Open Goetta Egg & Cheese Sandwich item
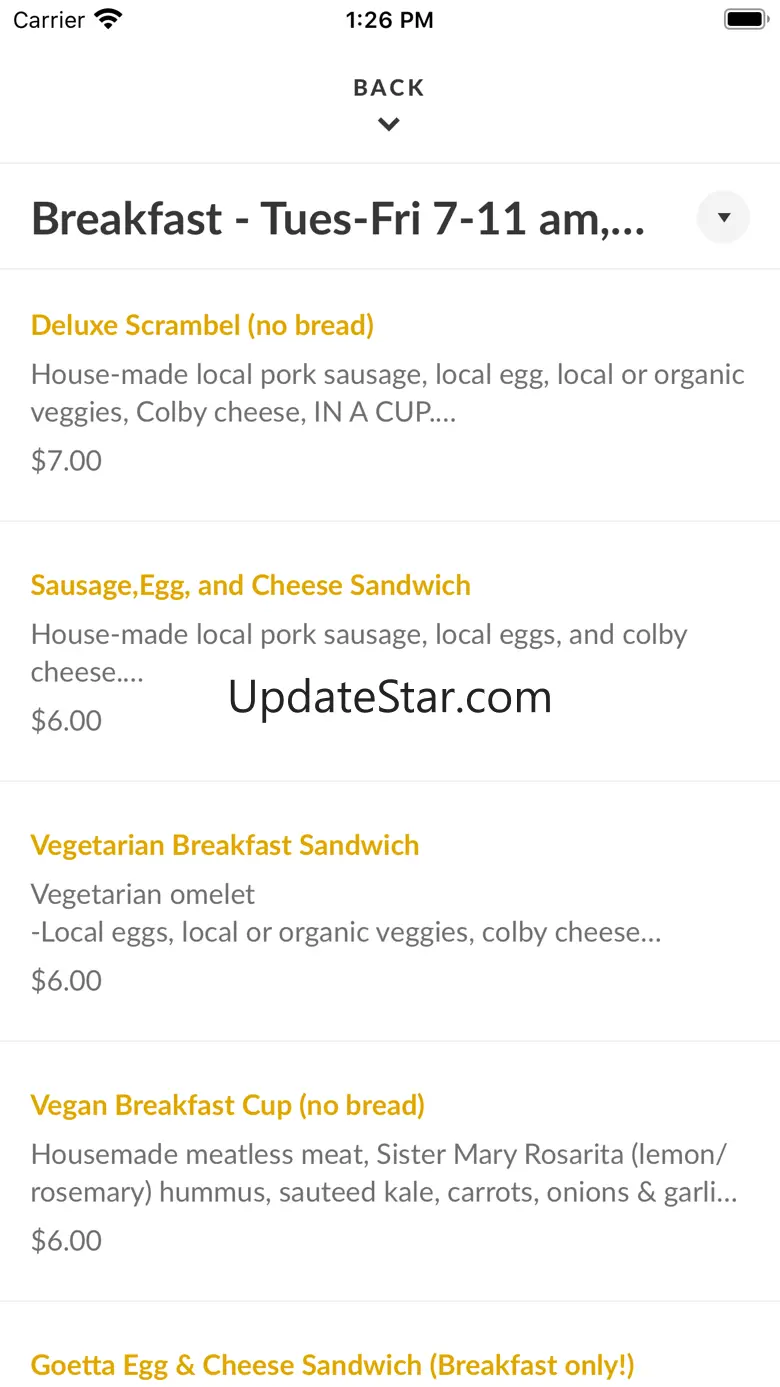Image resolution: width=780 pixels, height=1387 pixels. coord(332,1365)
